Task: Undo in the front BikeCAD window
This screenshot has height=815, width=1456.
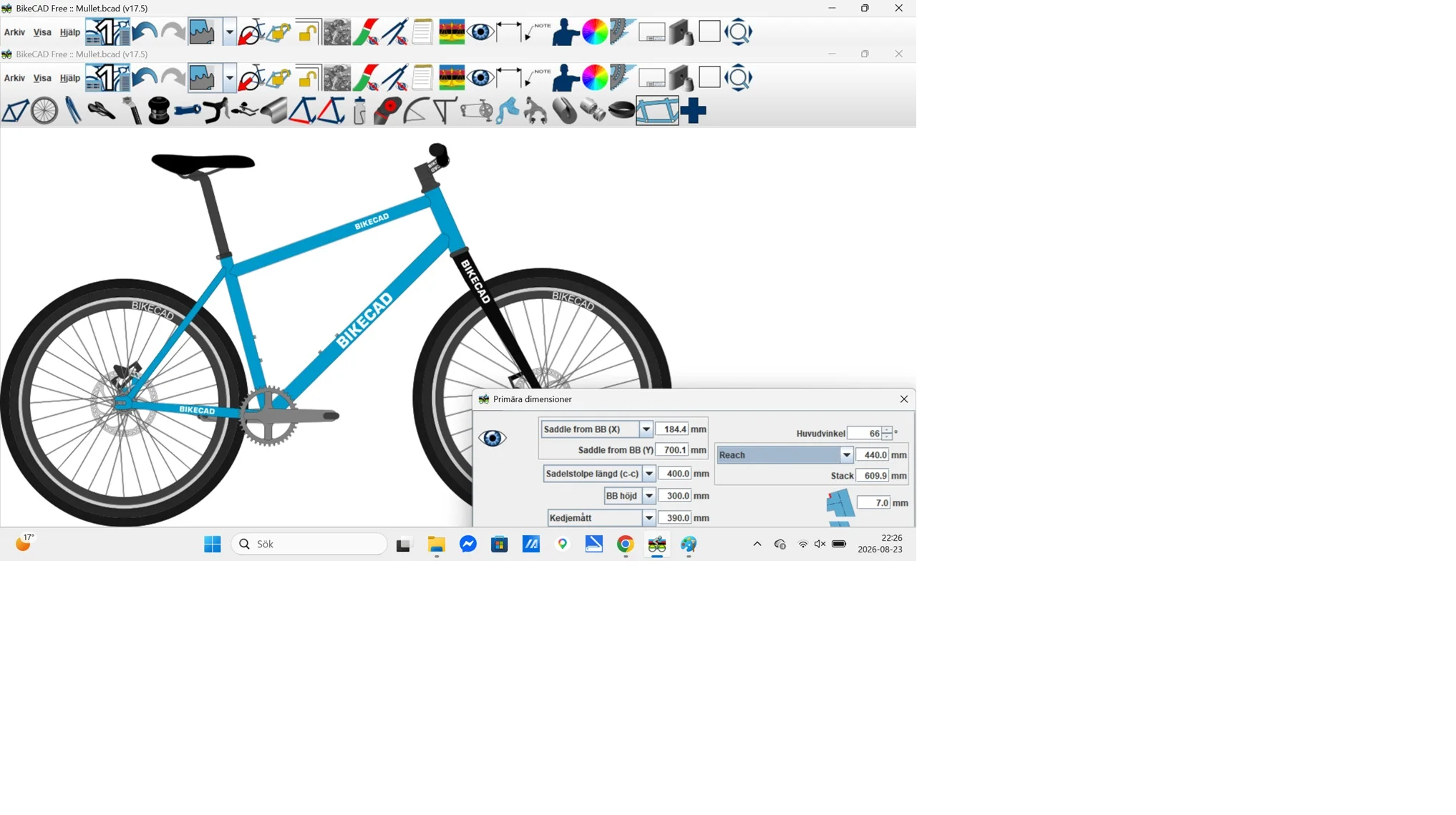Action: coord(145,78)
